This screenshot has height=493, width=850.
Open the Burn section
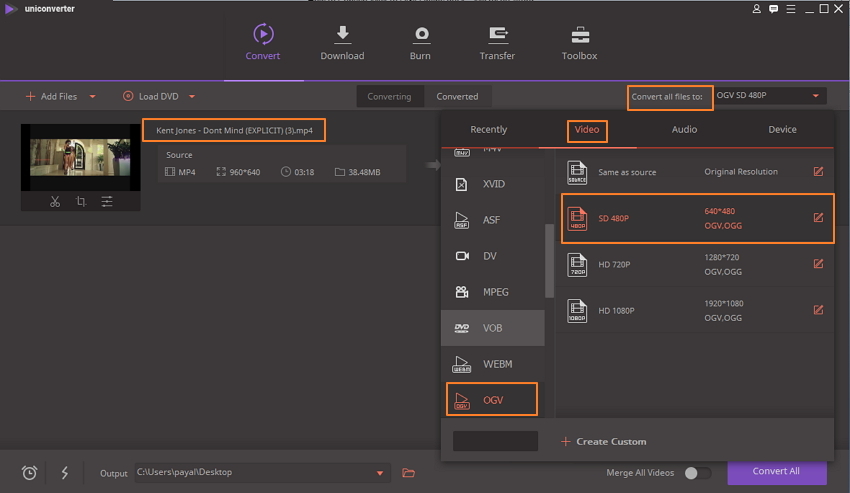[420, 42]
